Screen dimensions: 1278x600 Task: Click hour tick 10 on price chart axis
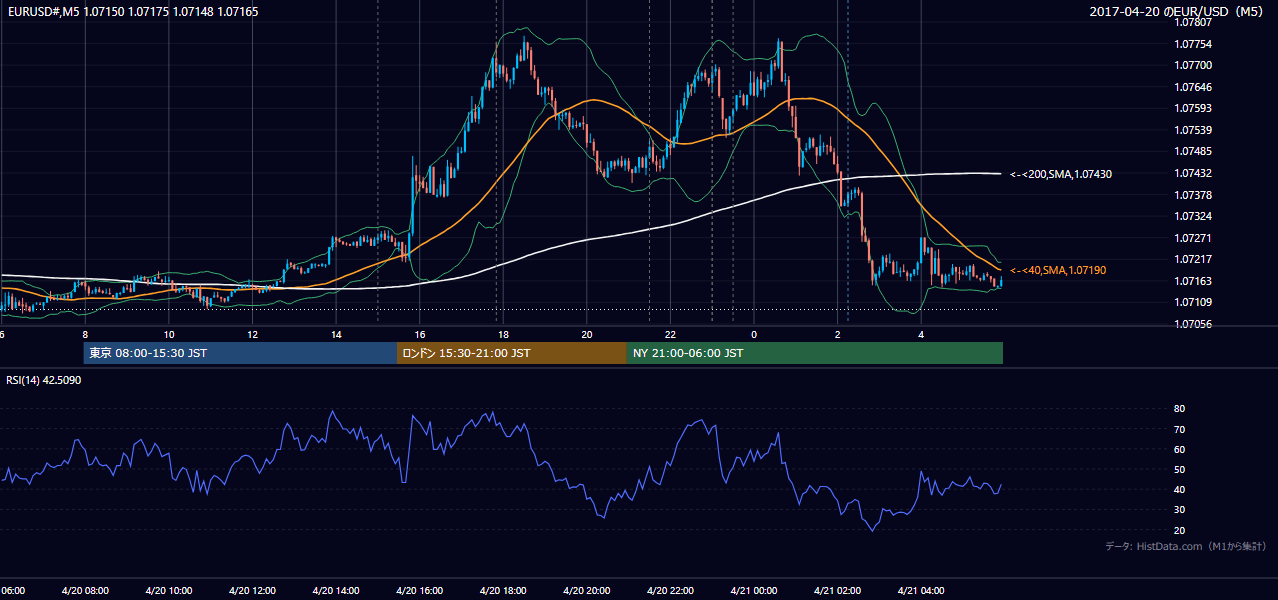[169, 334]
